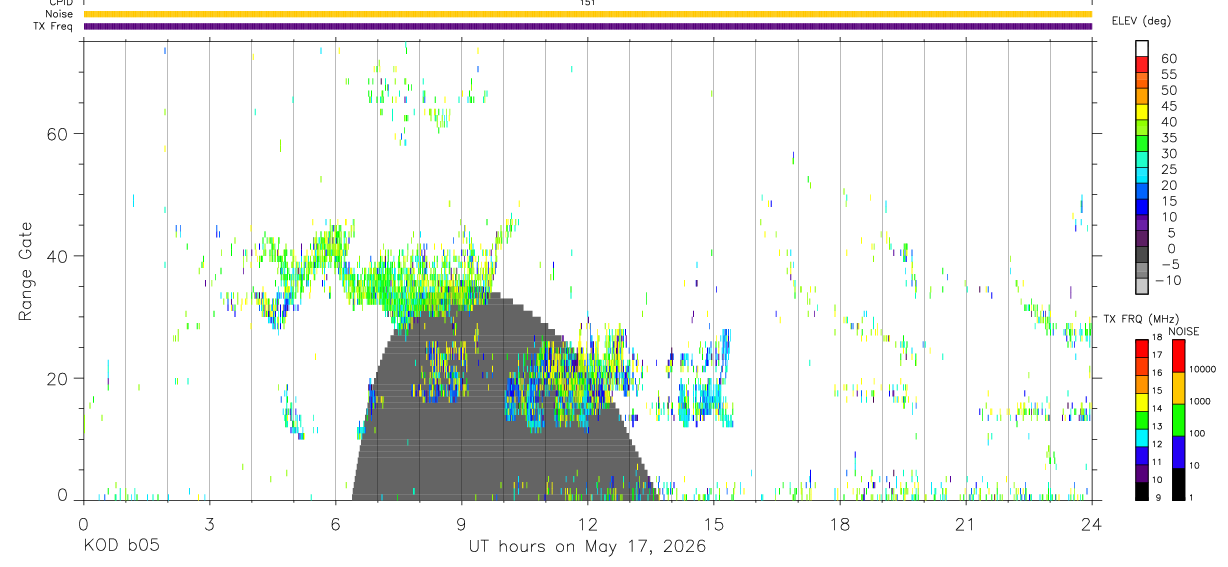Click the '3' hour tick on time axis
The image size is (1228, 567).
(x=209, y=524)
